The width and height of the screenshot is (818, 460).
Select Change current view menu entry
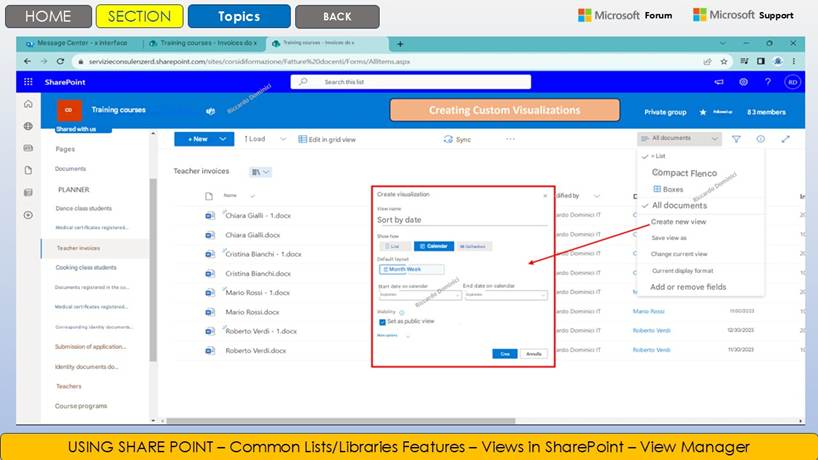pos(679,254)
